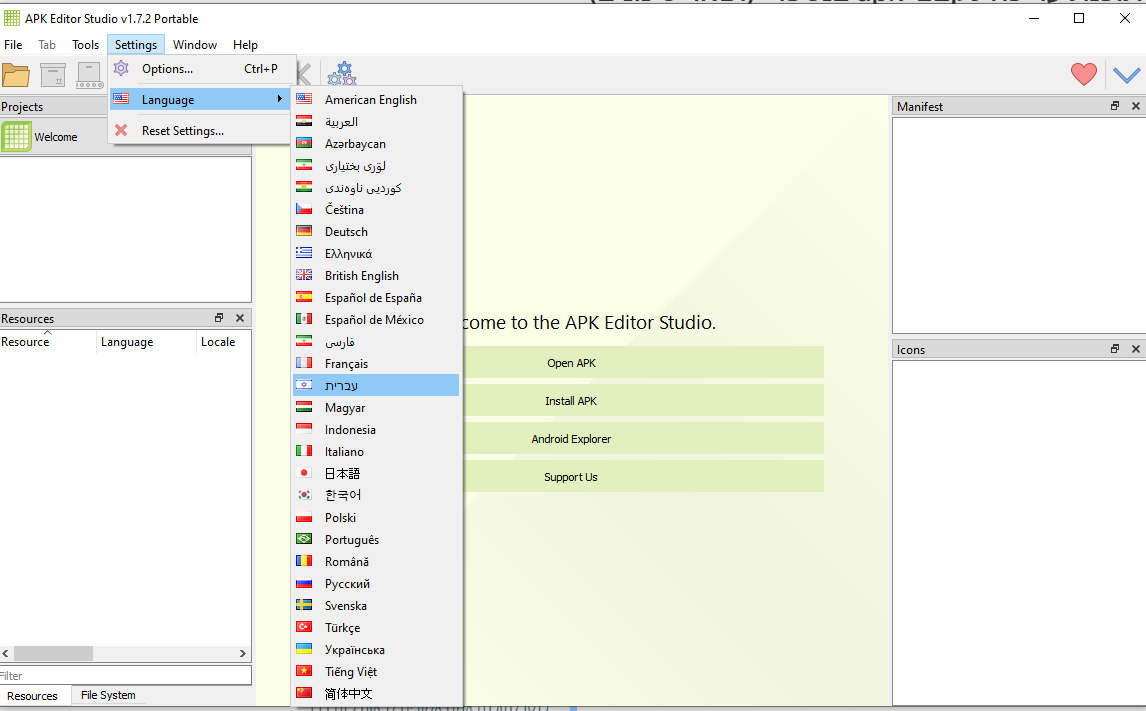Switch to the File System tab
Viewport: 1146px width, 711px height.
[x=108, y=695]
